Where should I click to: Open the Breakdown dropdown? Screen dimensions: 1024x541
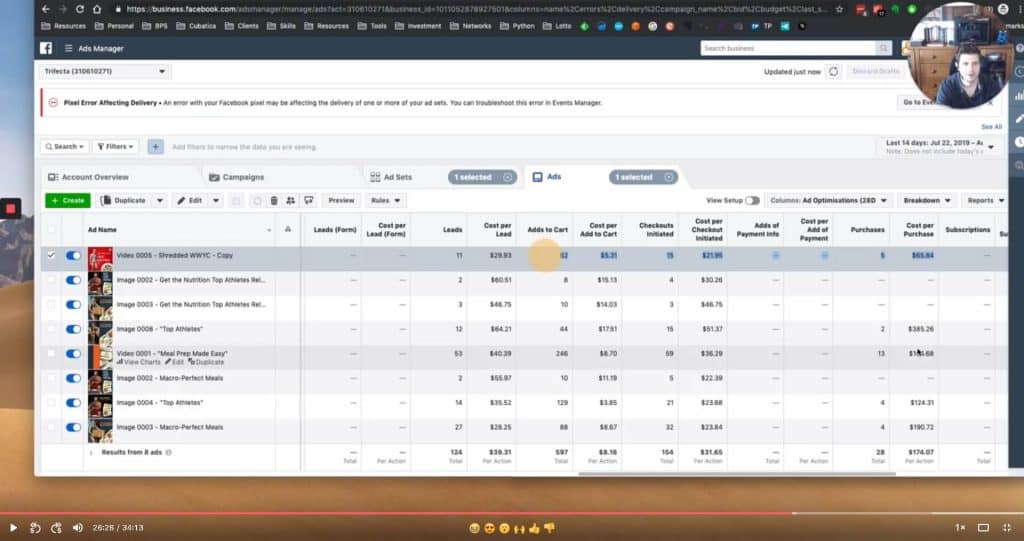pyautogui.click(x=926, y=200)
